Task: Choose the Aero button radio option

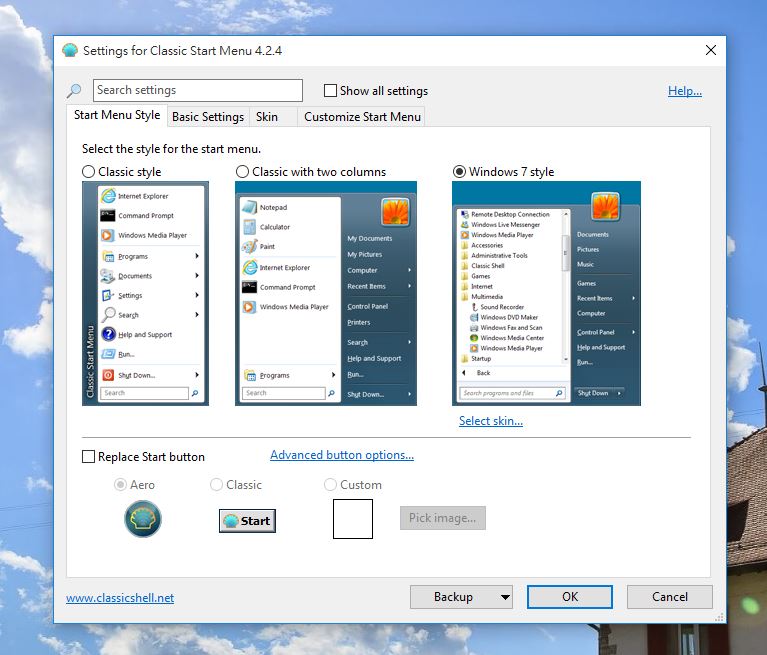Action: tap(120, 485)
